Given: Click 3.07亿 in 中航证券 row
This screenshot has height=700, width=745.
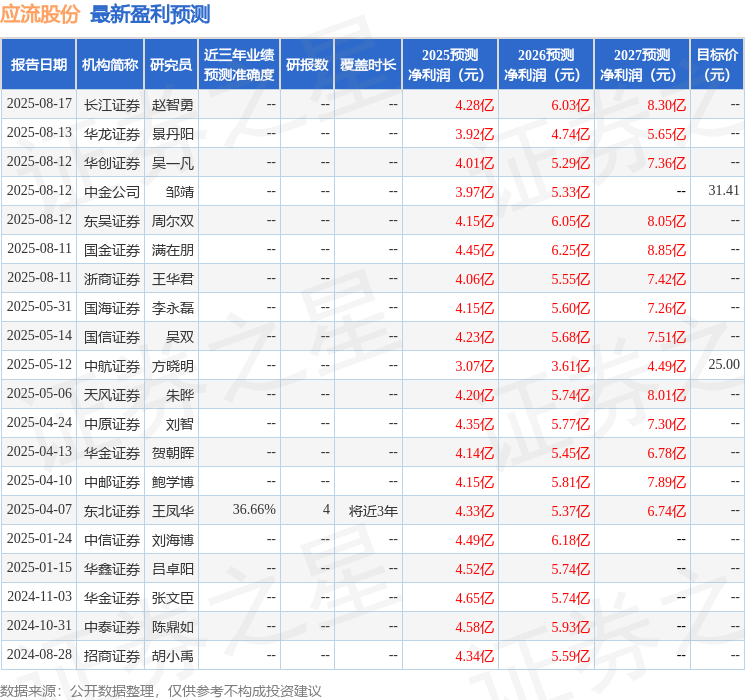Looking at the screenshot, I should pos(475,366).
